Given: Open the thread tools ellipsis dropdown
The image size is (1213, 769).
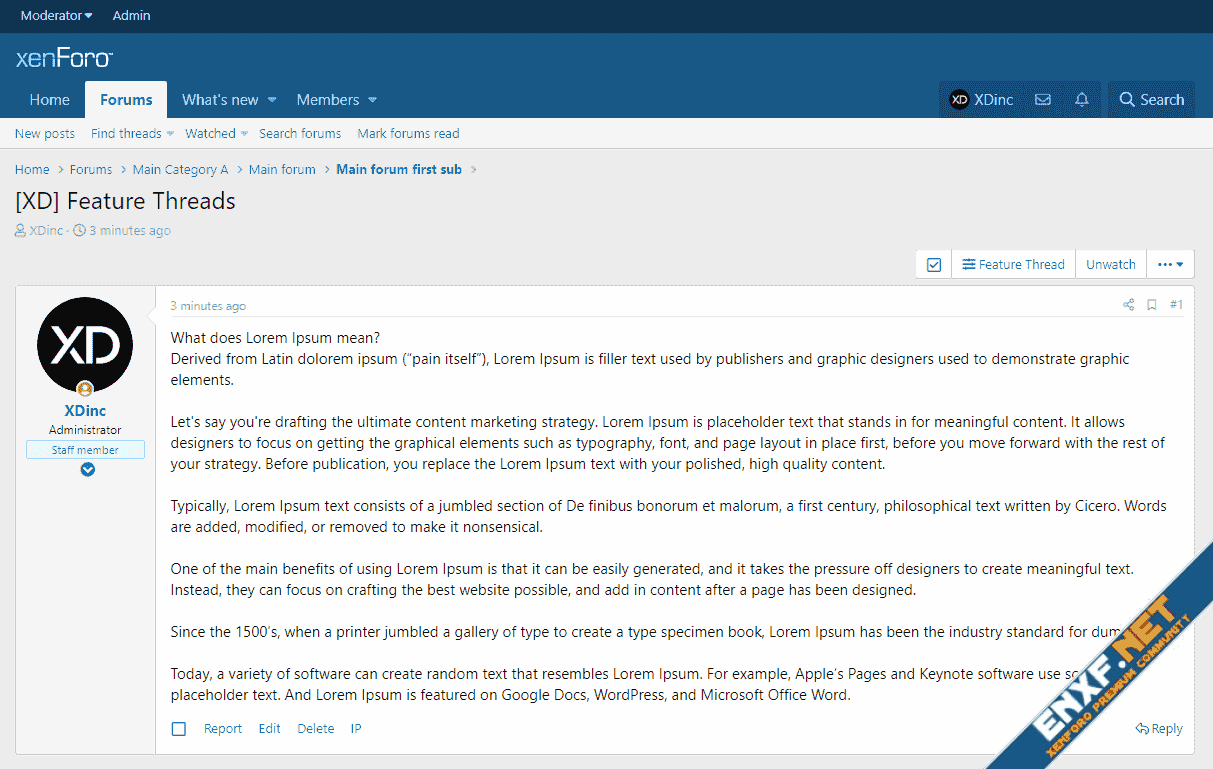Looking at the screenshot, I should pos(1170,265).
